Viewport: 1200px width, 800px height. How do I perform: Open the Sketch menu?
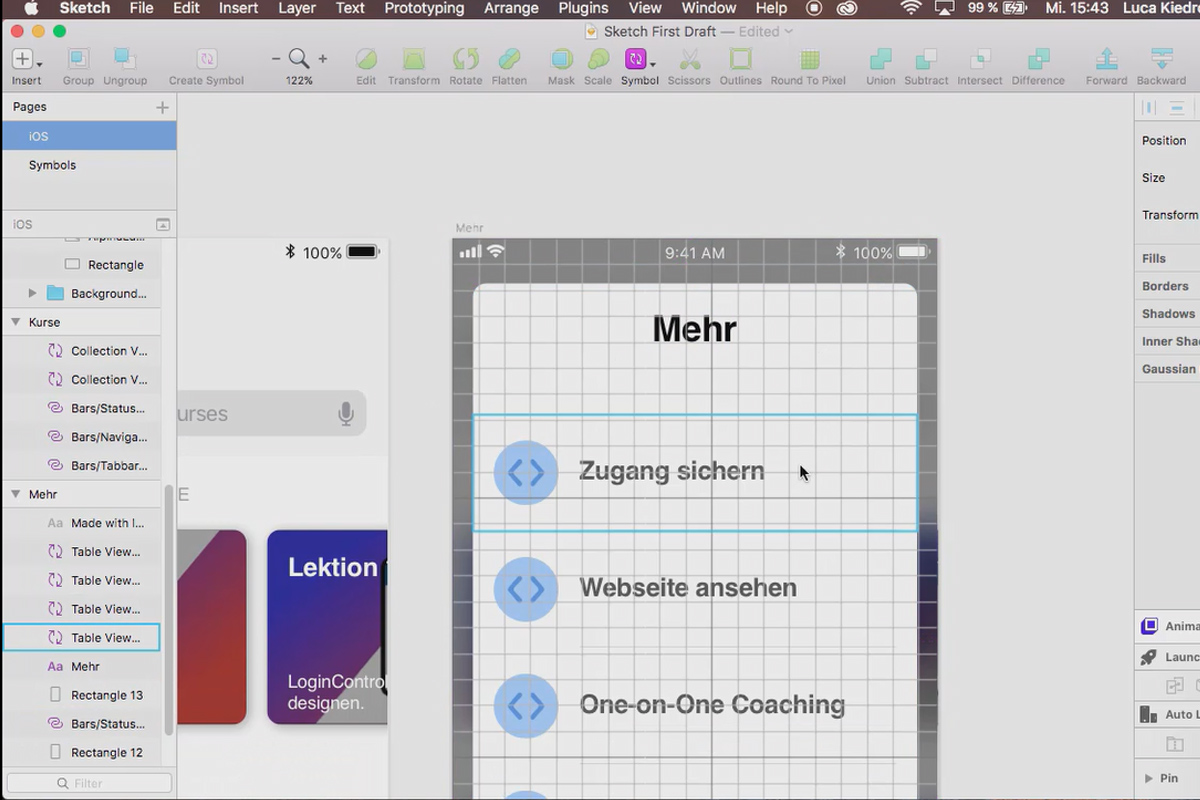pyautogui.click(x=85, y=8)
